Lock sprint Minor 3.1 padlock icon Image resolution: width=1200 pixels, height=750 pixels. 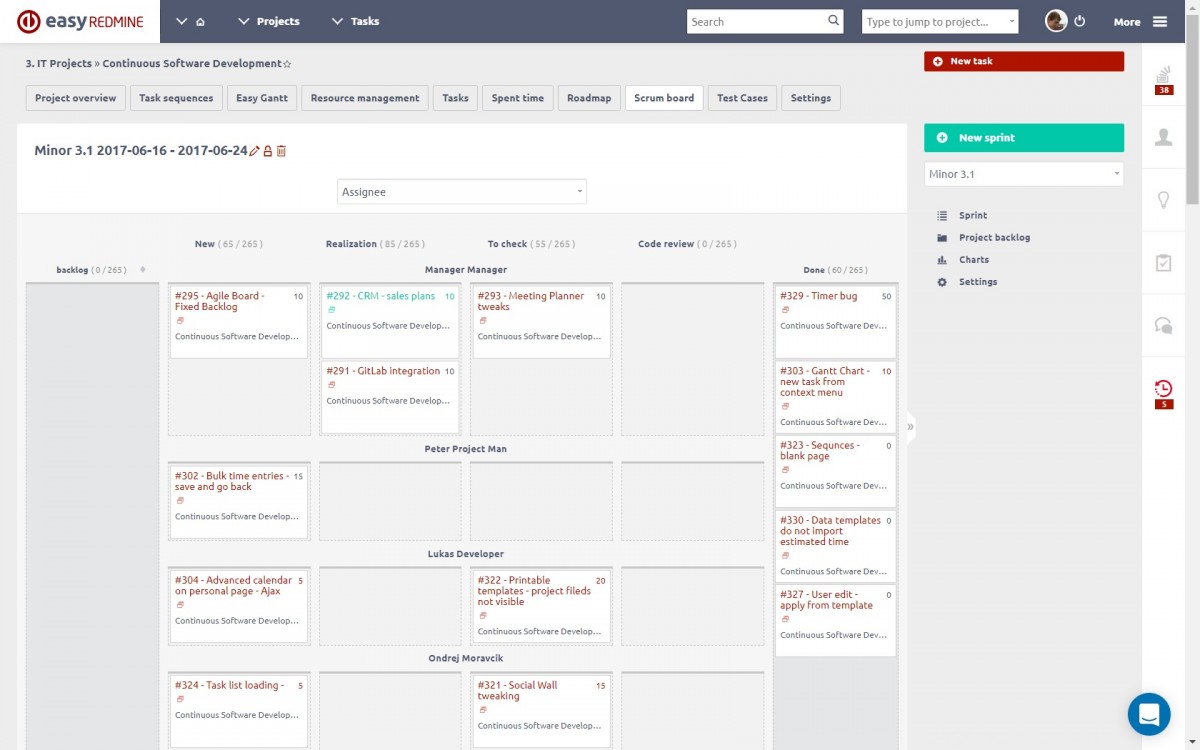pos(268,151)
